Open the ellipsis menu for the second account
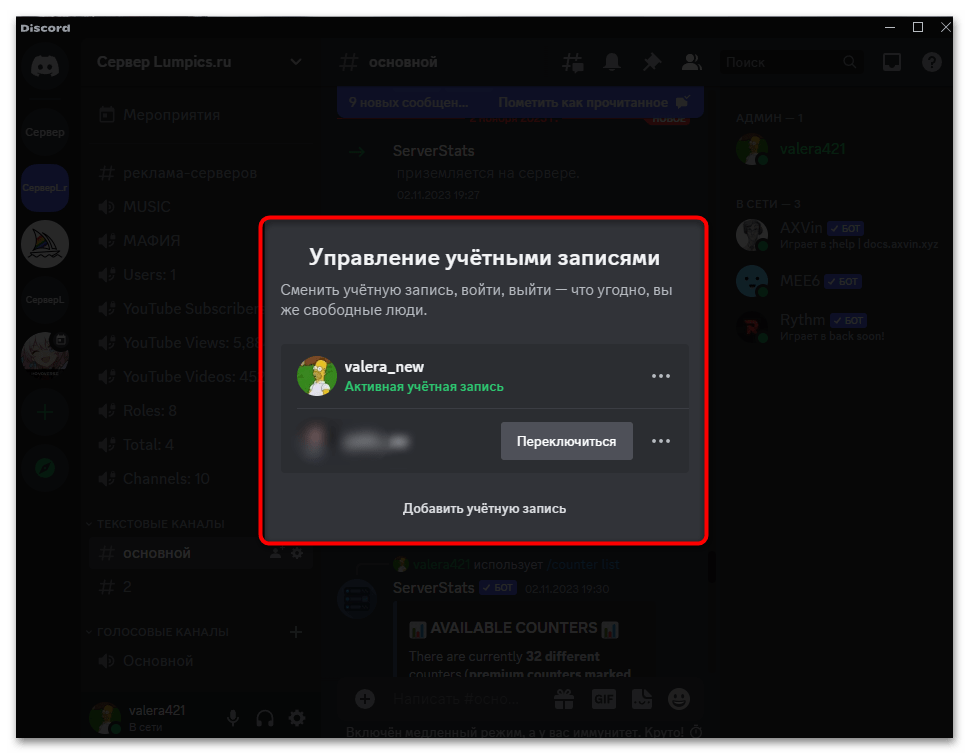The height and width of the screenshot is (754, 969). pyautogui.click(x=660, y=440)
